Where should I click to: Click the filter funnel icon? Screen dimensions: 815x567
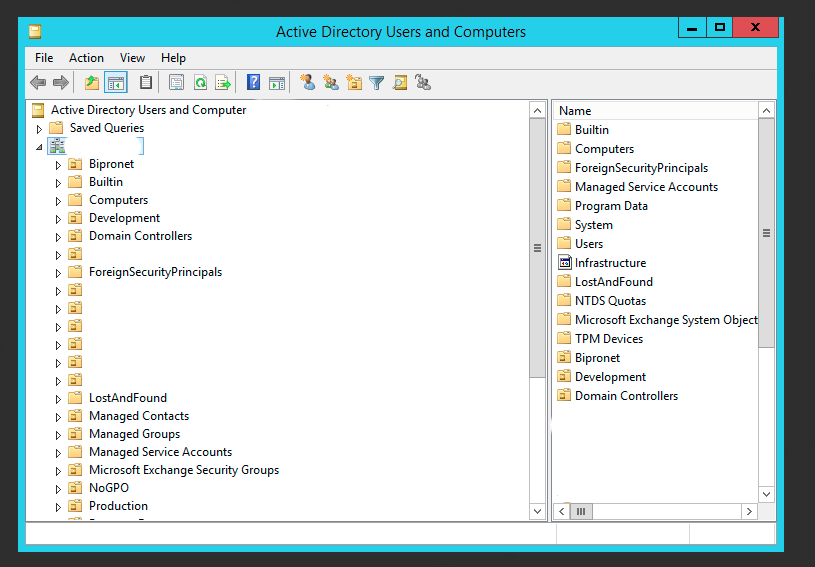click(377, 83)
